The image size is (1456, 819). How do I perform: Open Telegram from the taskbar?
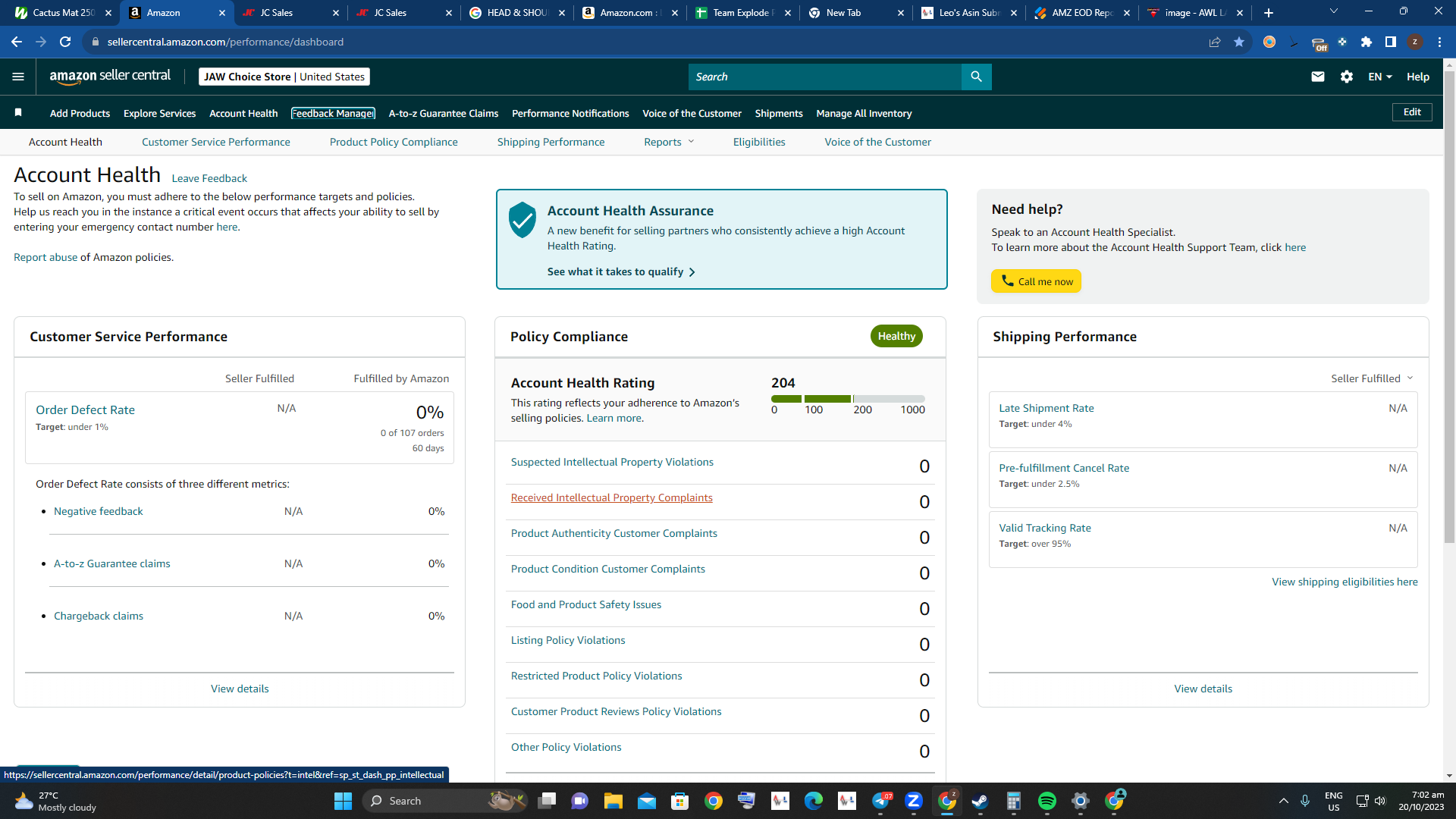coord(880,801)
